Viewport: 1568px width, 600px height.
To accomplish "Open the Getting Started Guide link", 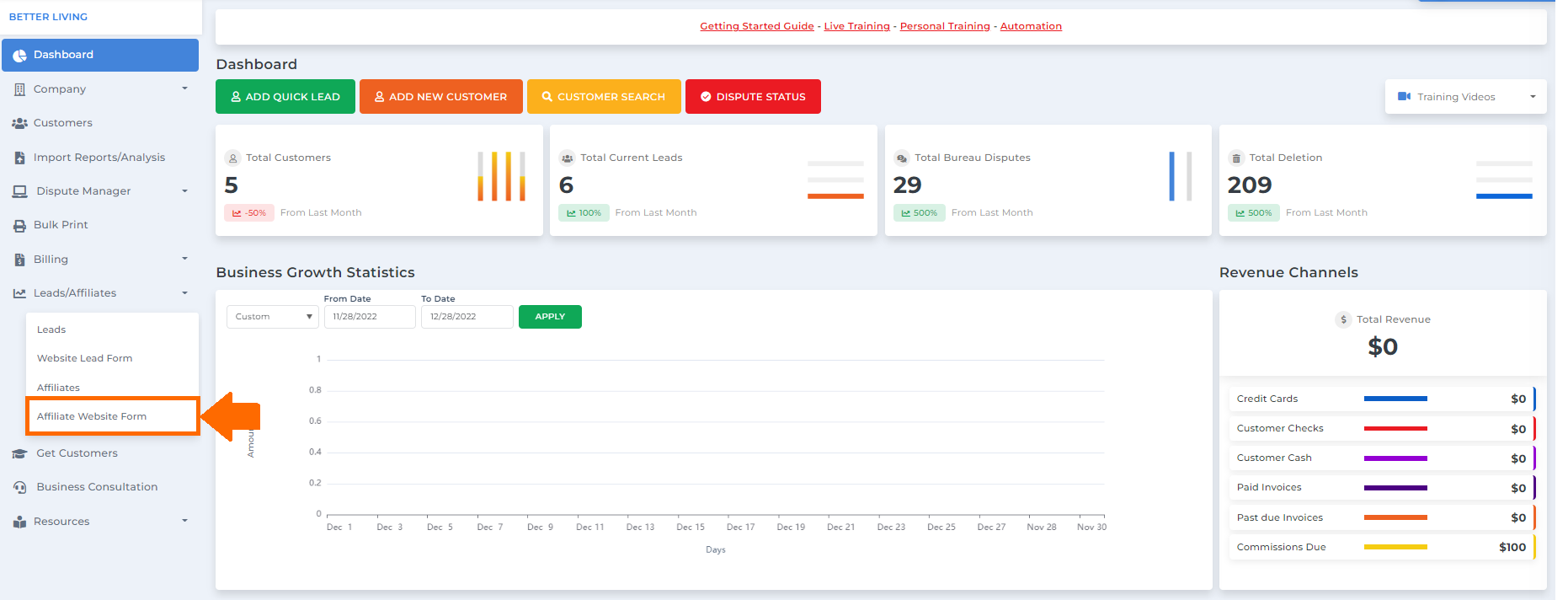I will (x=757, y=26).
